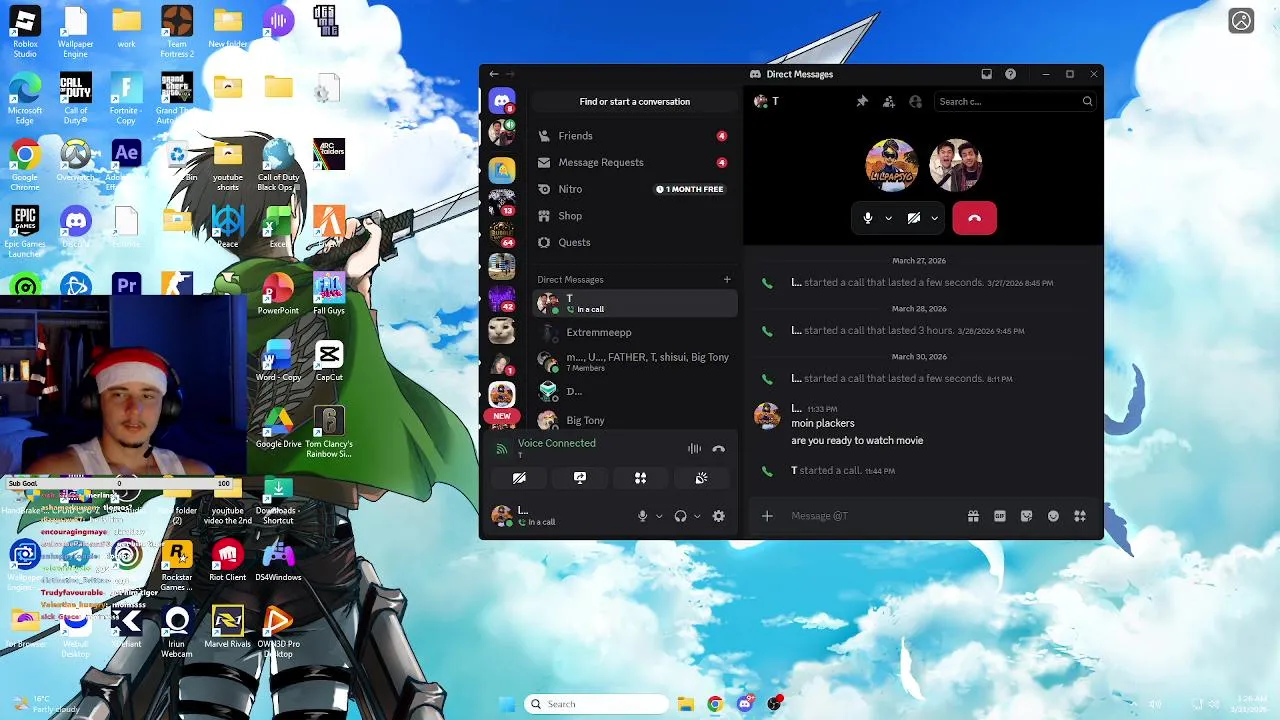1280x720 pixels.
Task: Deafen with headphone icon in user panel
Action: 680,516
